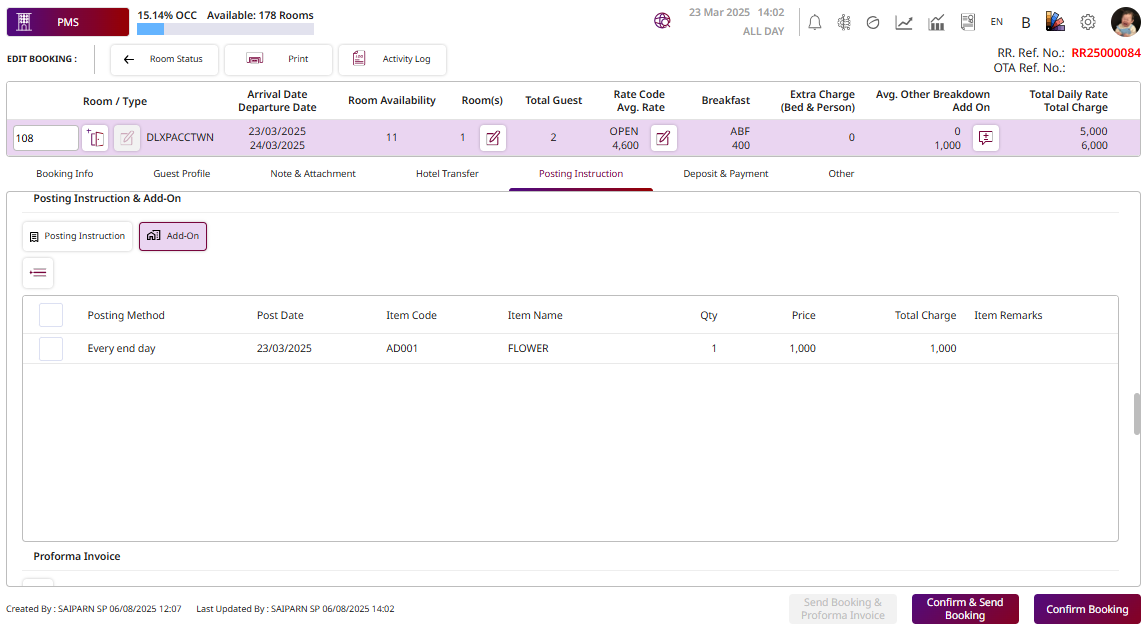The width and height of the screenshot is (1146, 631).
Task: Click the color palette theme icon
Action: [1055, 22]
